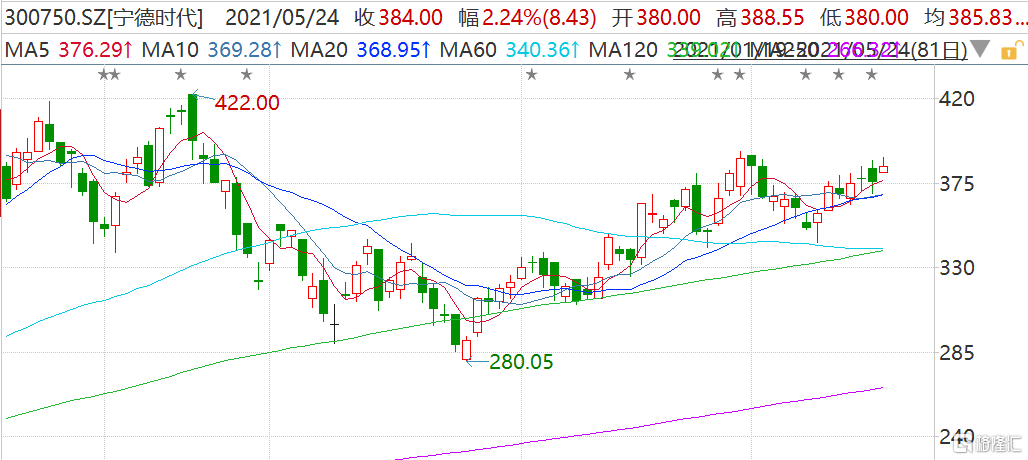Select the MA120 indicator label
This screenshot has width=1028, height=460.
point(625,49)
